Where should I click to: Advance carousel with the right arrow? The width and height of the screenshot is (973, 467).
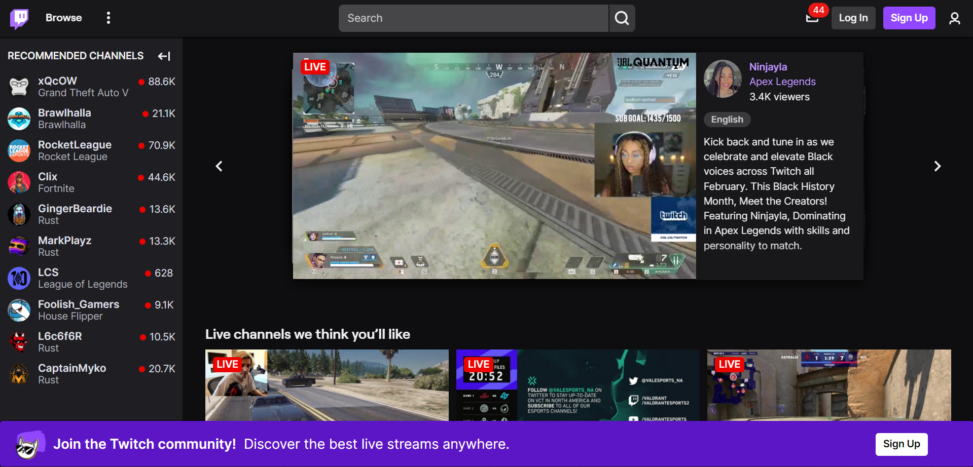coord(937,166)
